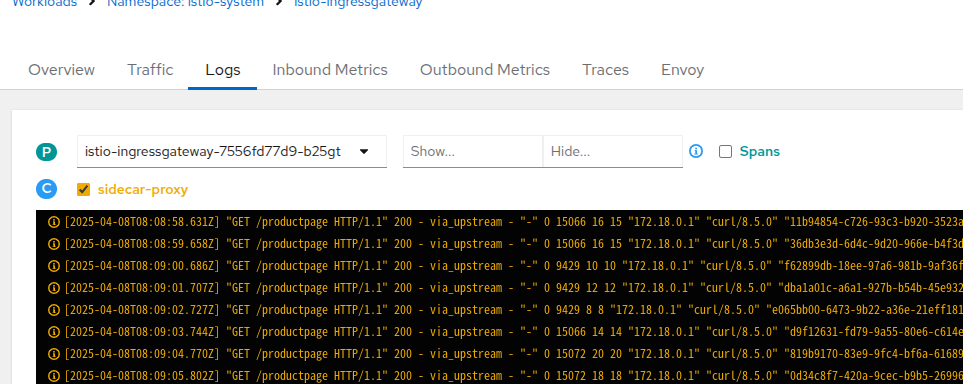This screenshot has width=963, height=384.
Task: Click the Namespace: istio-system breadcrumb link
Action: pyautogui.click(x=185, y=3)
